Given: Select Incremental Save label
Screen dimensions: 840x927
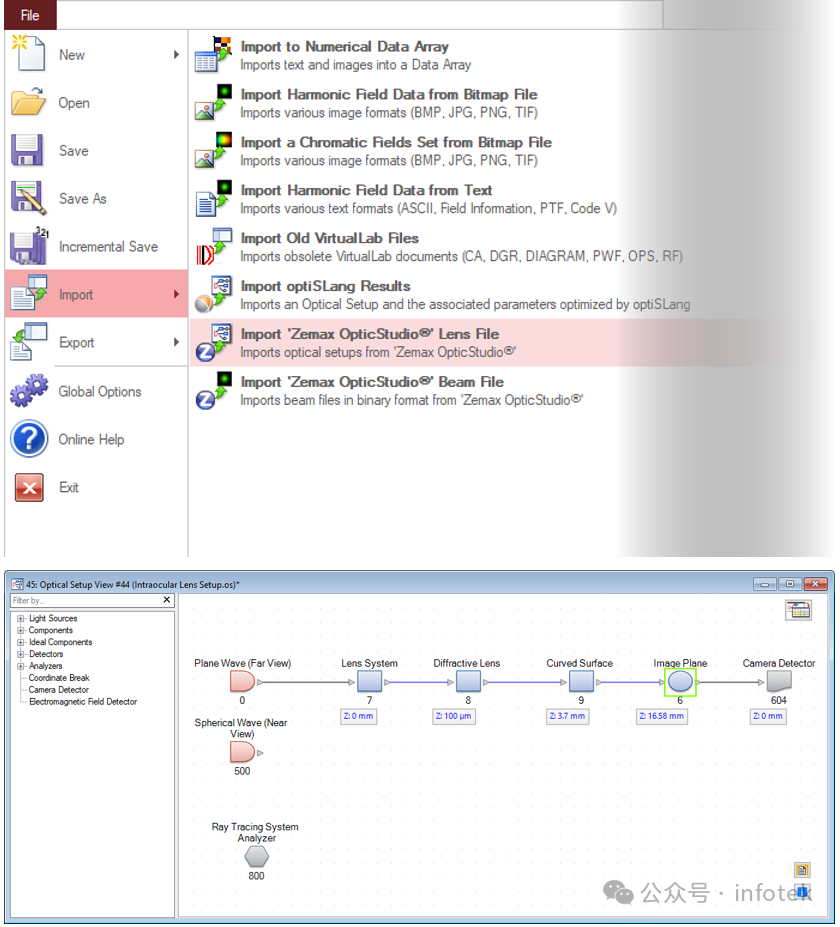Looking at the screenshot, I should point(108,247).
